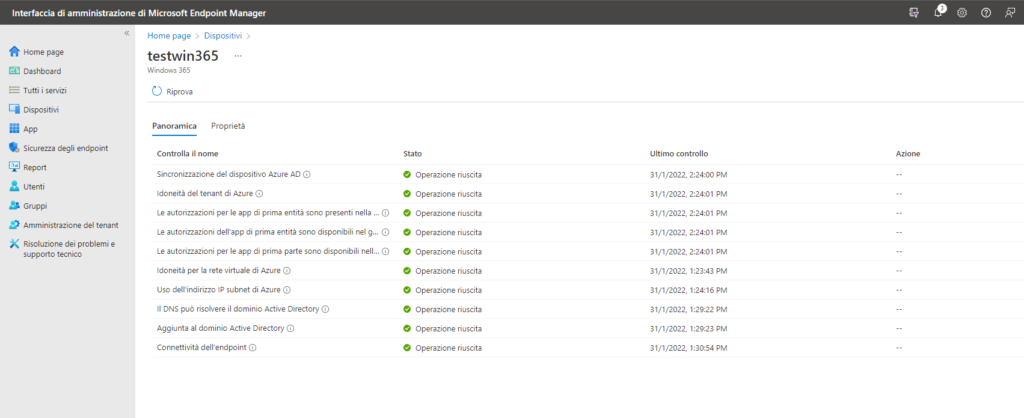This screenshot has width=1024, height=418.
Task: Select the Idoneità per la rete virtuale di Azure text
Action: click(x=219, y=270)
